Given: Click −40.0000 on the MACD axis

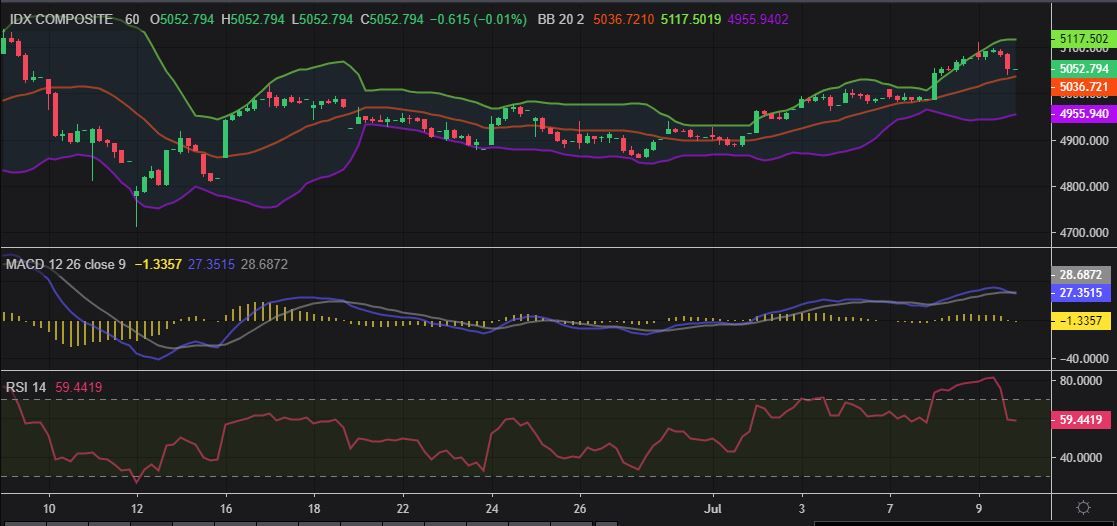Looking at the screenshot, I should 1084,358.
